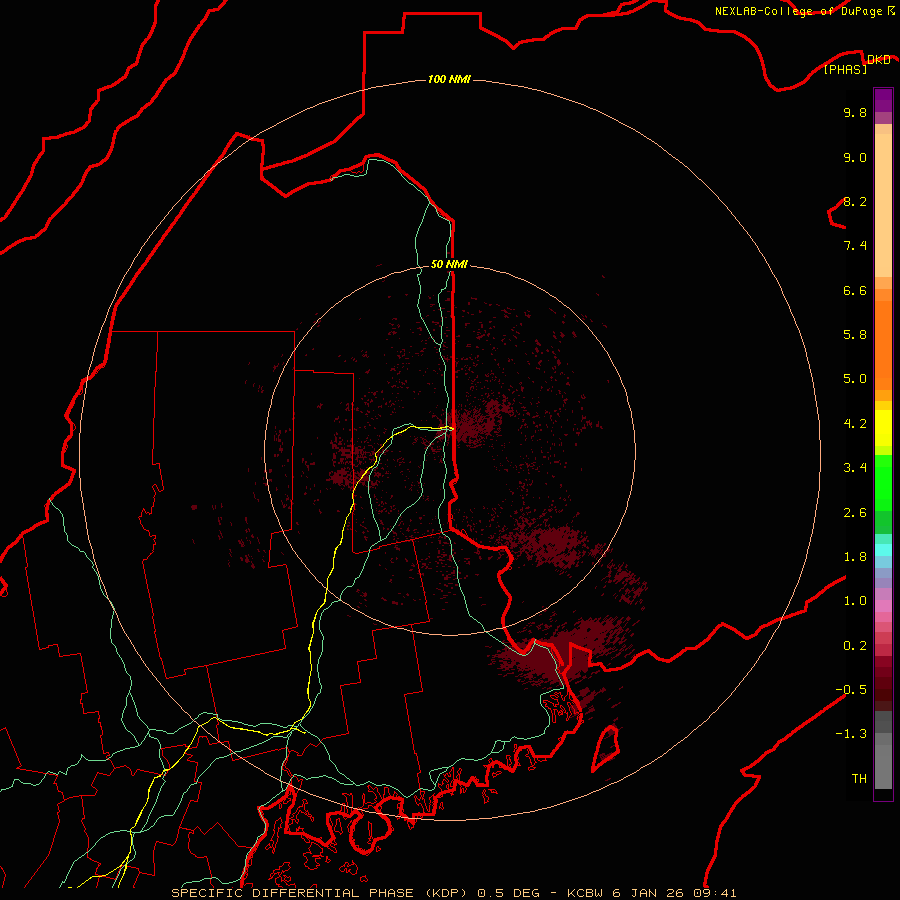This screenshot has height=900, width=900.
Task: Click the -0.5 scale value
Action: pyautogui.click(x=851, y=690)
